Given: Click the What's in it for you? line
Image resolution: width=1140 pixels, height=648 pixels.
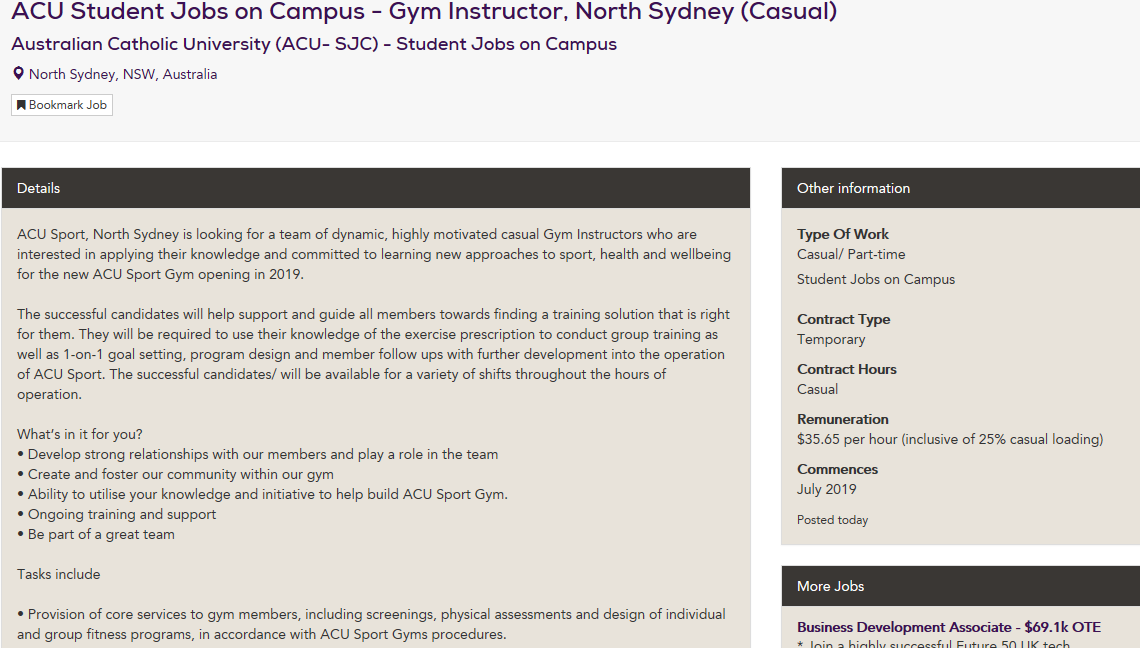Looking at the screenshot, I should pos(80,434).
